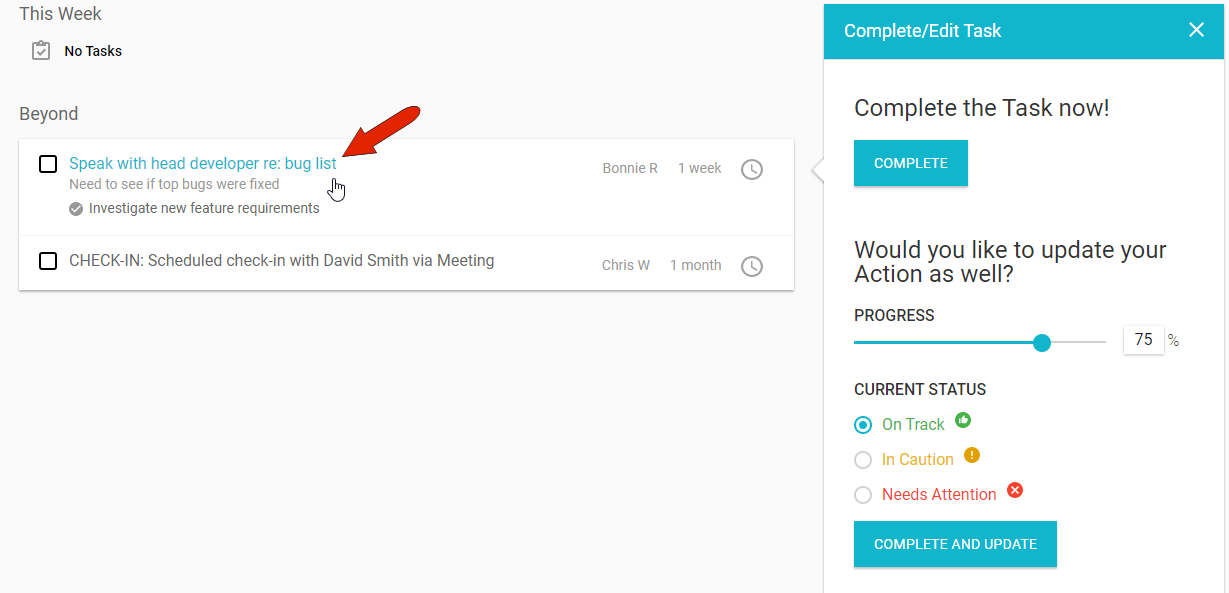Check the CHECK-IN task checkbox

pyautogui.click(x=48, y=261)
